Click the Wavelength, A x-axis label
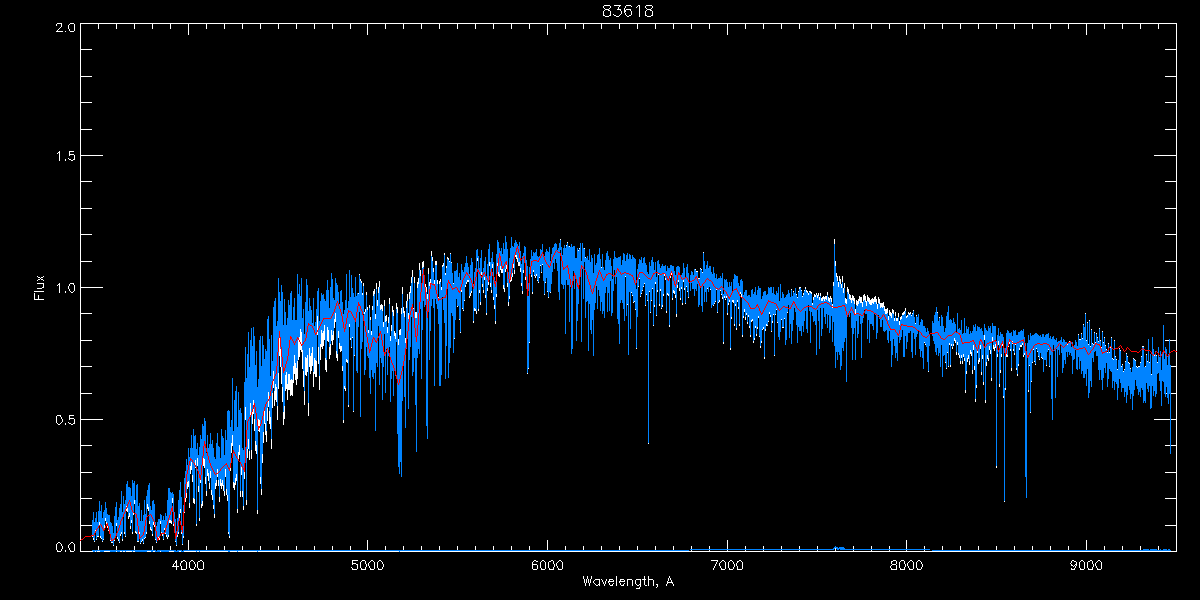The image size is (1200, 600). (627, 582)
